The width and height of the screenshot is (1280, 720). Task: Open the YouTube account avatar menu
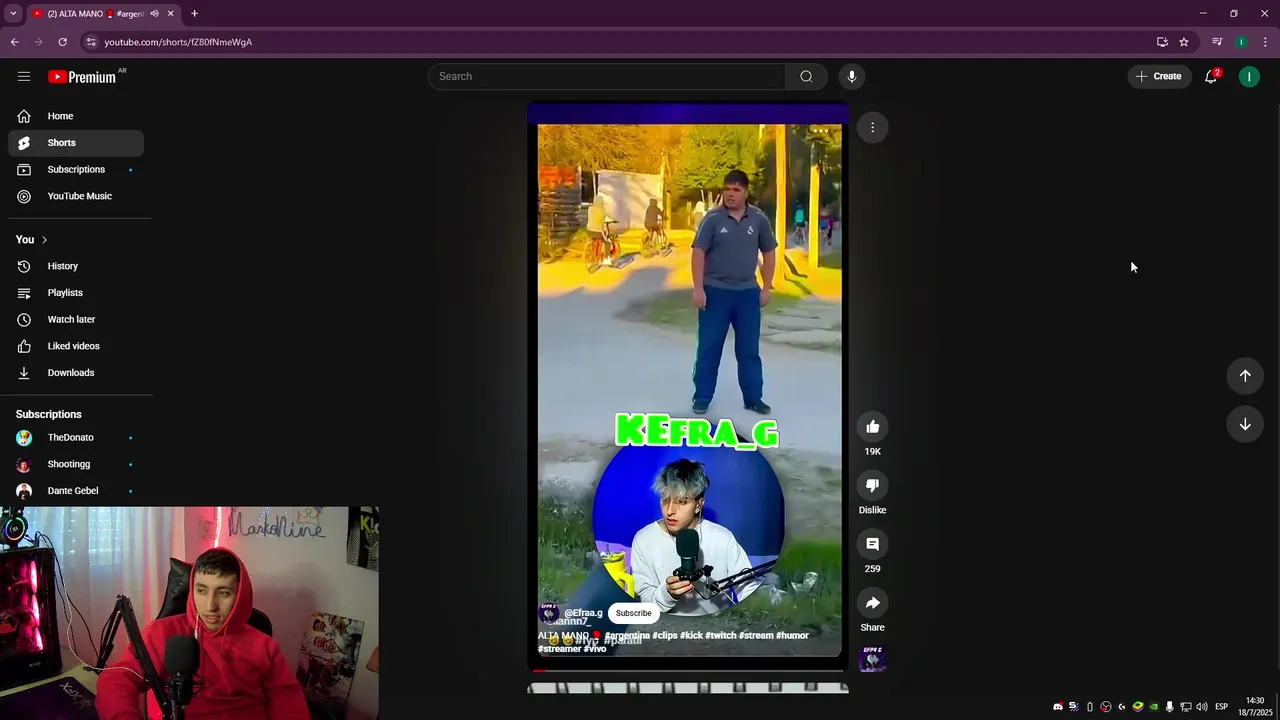click(x=1249, y=76)
